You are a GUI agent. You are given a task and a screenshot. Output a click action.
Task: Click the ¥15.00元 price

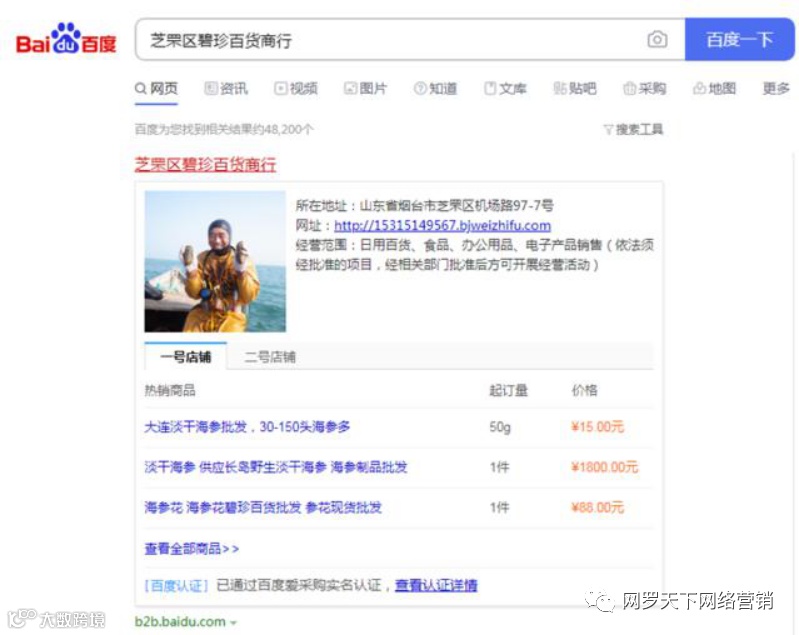click(597, 427)
